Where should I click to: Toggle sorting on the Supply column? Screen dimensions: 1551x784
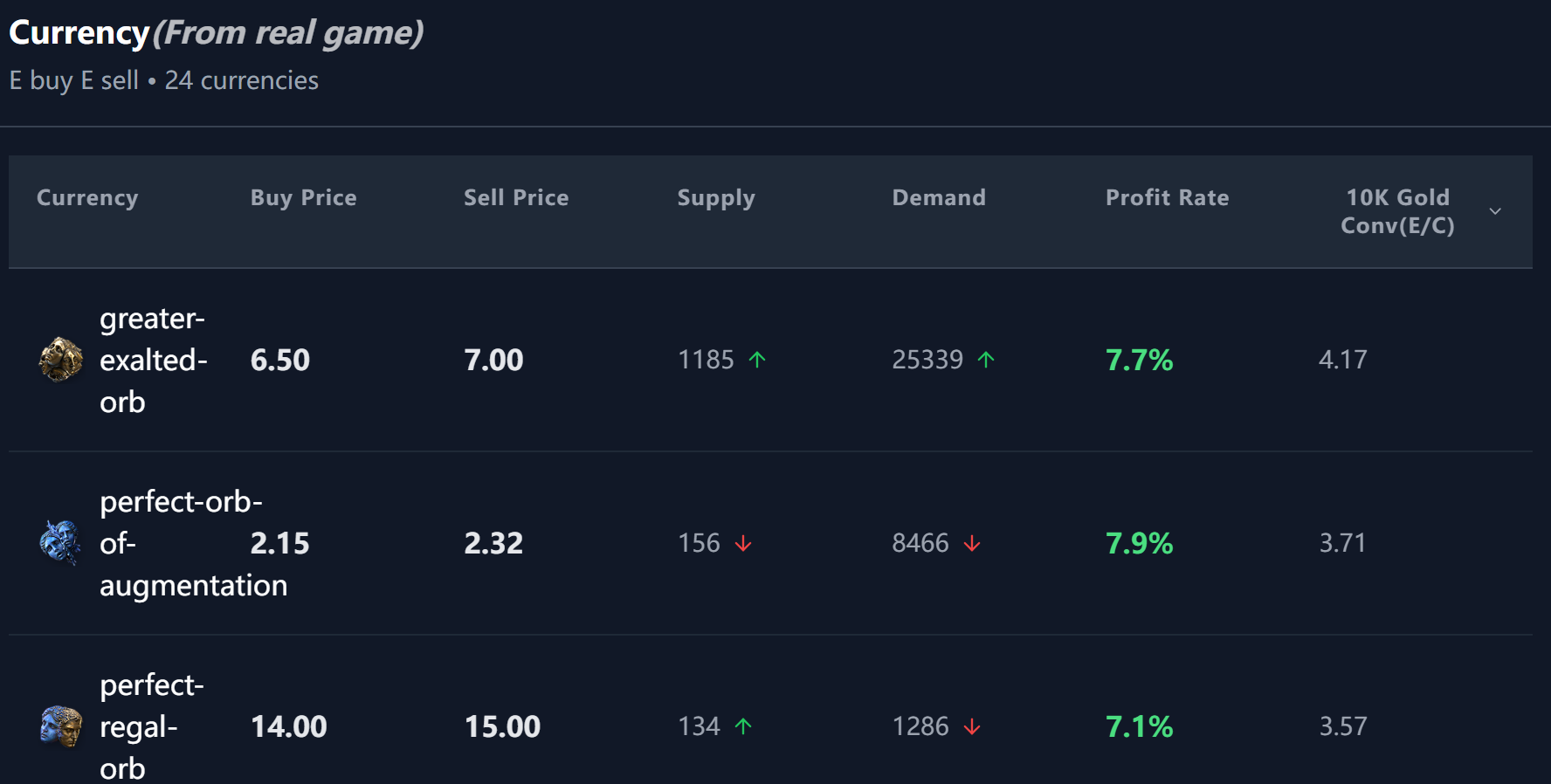(716, 198)
